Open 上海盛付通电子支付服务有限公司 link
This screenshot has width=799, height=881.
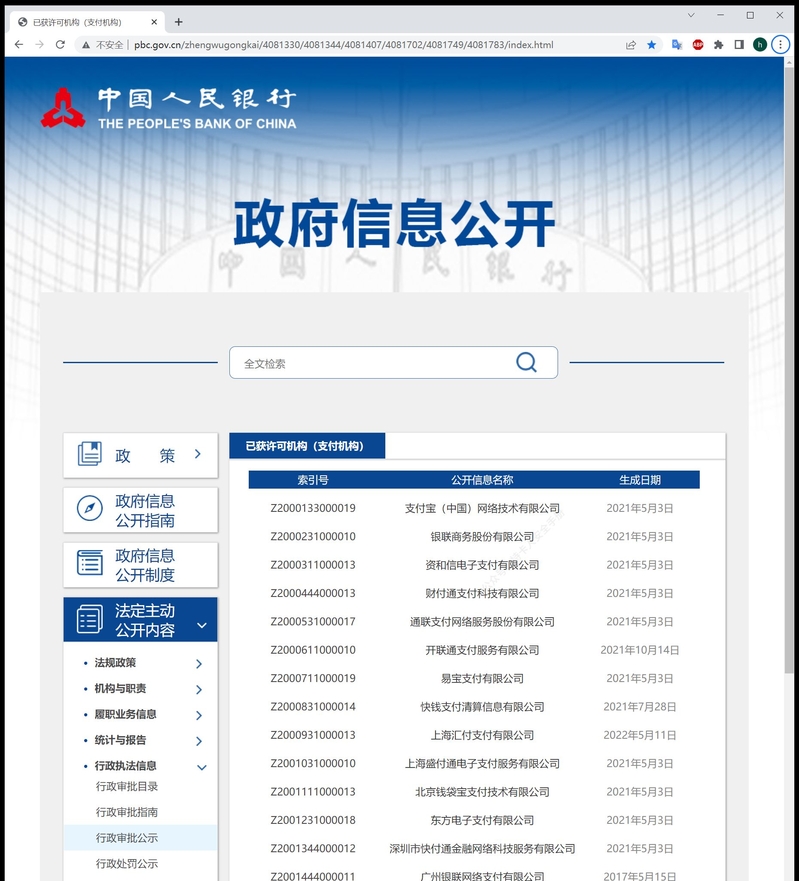tap(482, 764)
